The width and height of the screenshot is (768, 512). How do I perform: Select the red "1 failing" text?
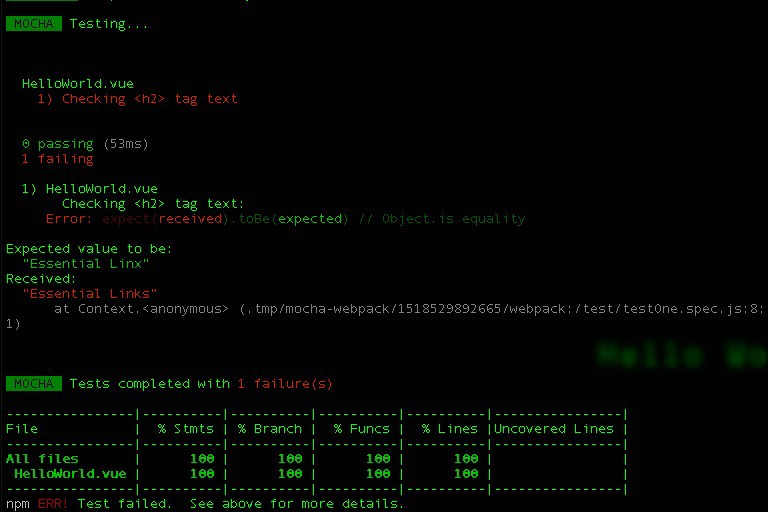point(57,159)
